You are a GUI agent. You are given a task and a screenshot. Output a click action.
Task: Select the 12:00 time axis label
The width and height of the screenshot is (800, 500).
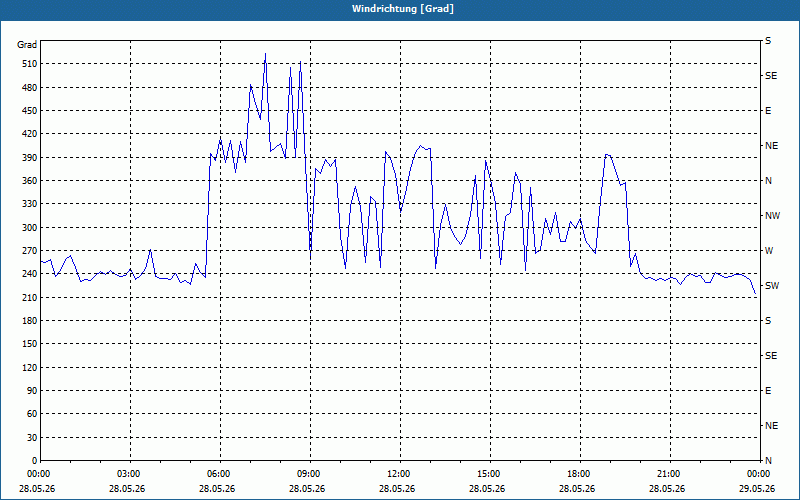(x=398, y=474)
